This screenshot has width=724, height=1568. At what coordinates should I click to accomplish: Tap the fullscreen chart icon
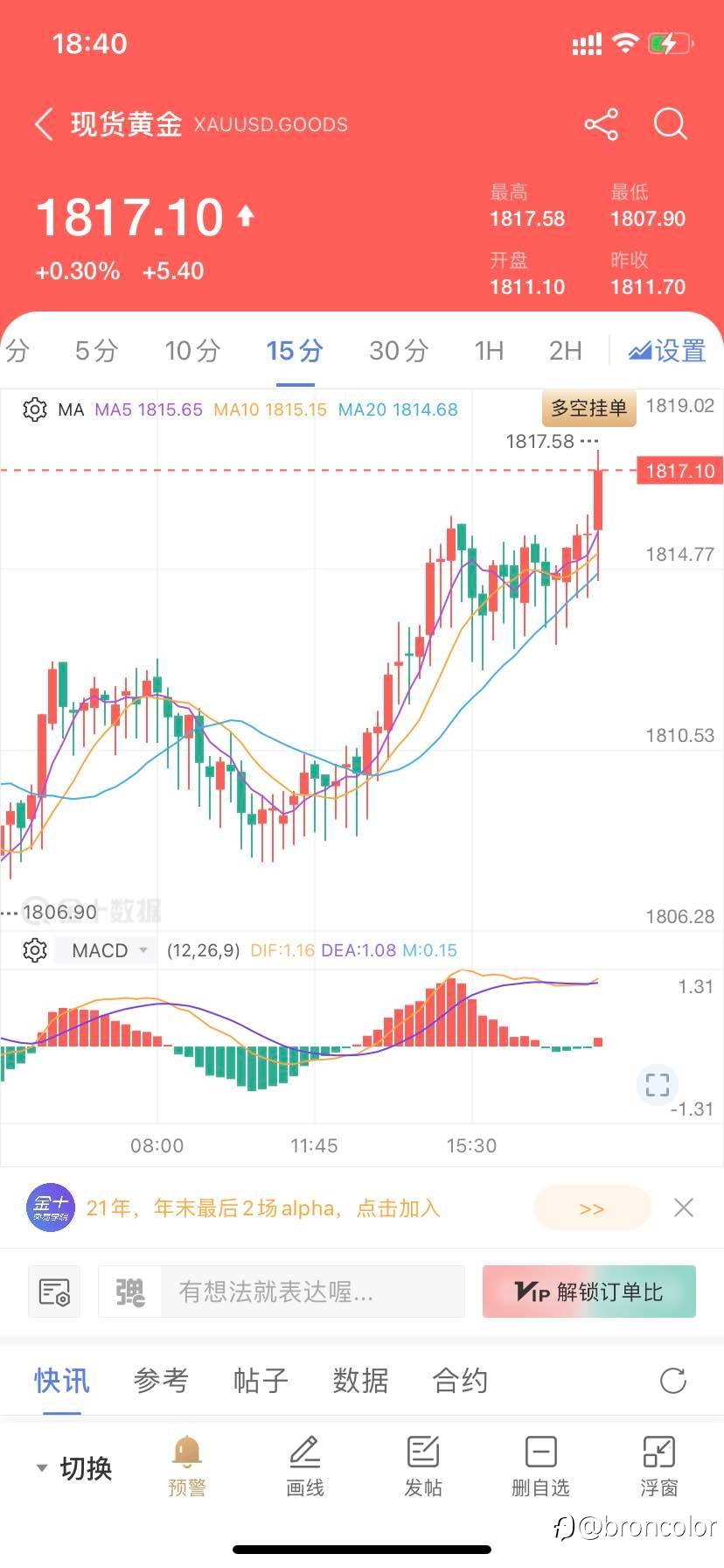point(658,1085)
